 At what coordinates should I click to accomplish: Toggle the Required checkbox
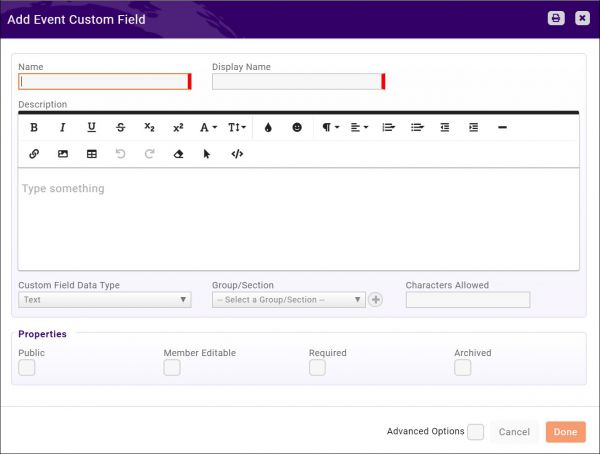click(317, 368)
